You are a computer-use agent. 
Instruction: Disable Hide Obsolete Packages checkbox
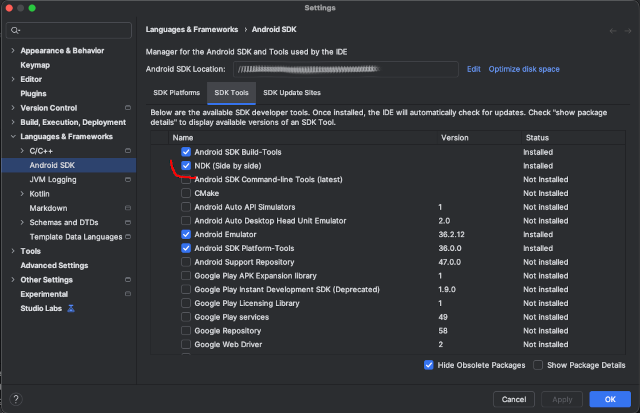[429, 365]
